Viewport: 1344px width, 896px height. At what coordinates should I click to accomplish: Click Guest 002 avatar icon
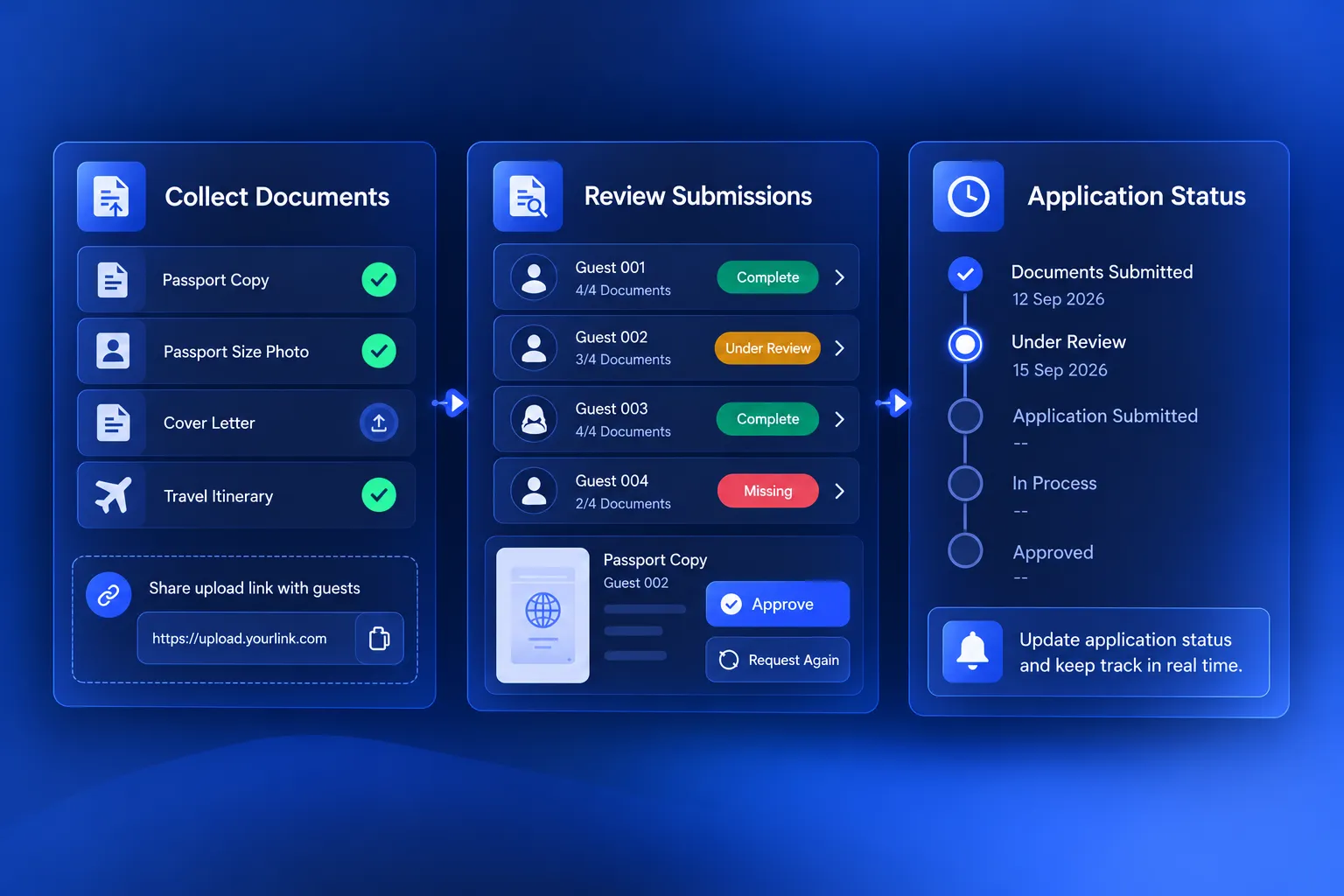[x=534, y=348]
